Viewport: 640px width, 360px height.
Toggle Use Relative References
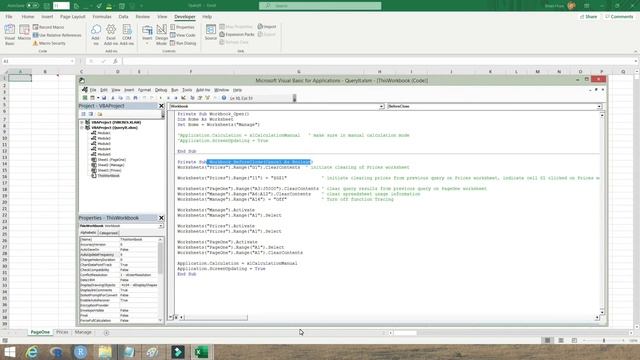[57, 35]
